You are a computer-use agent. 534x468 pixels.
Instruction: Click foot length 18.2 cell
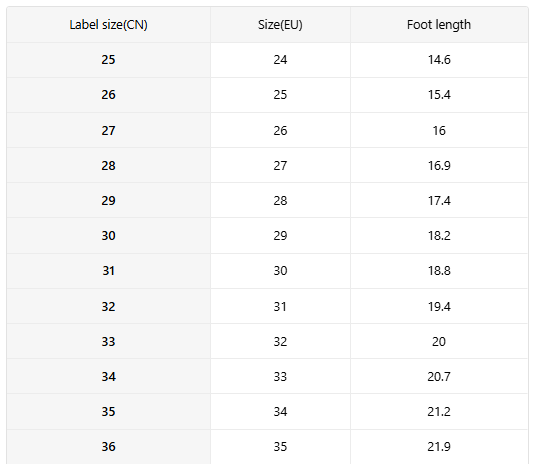pyautogui.click(x=439, y=236)
